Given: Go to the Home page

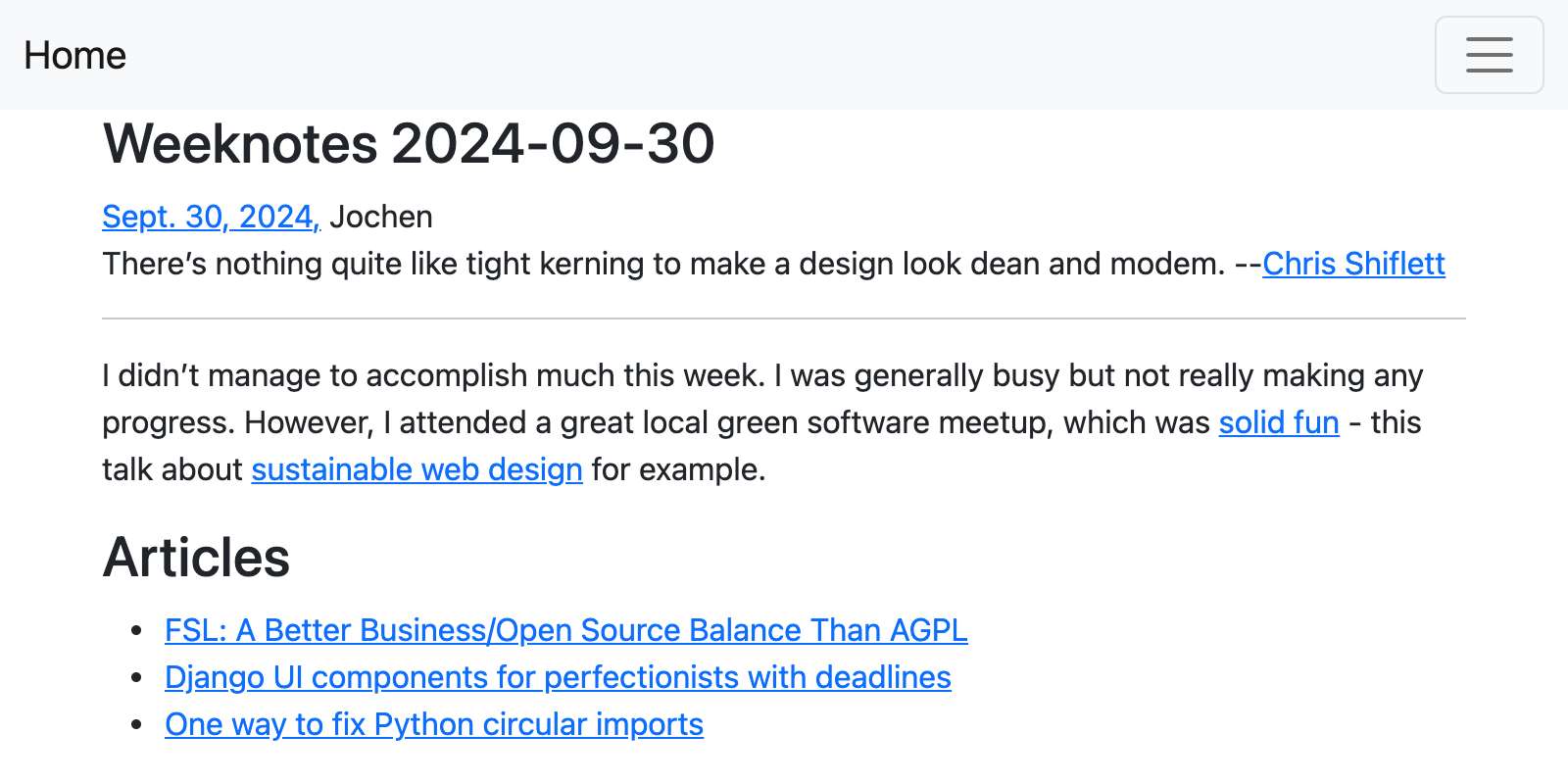Looking at the screenshot, I should click(75, 56).
